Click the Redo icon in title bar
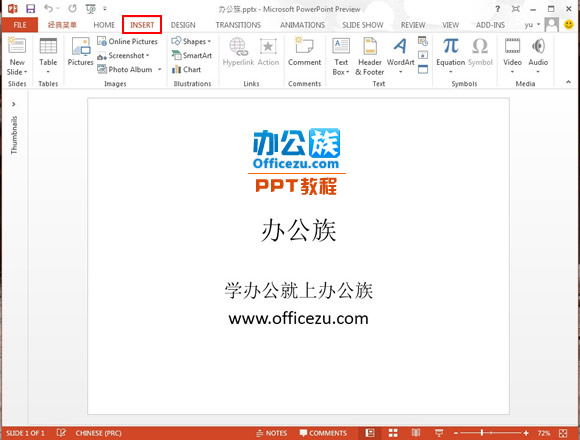This screenshot has width=580, height=440. coord(72,8)
